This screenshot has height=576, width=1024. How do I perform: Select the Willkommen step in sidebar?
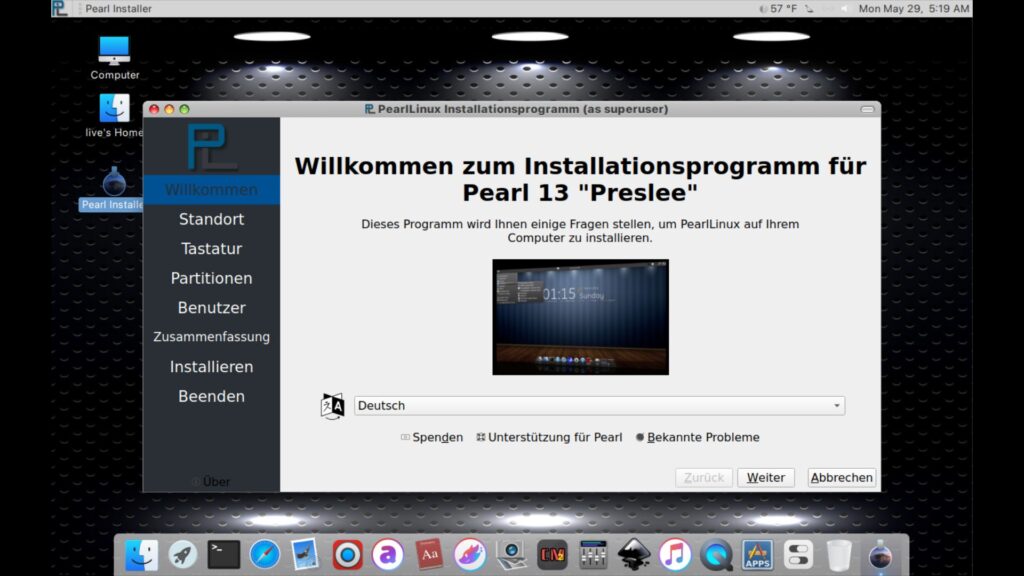tap(211, 189)
